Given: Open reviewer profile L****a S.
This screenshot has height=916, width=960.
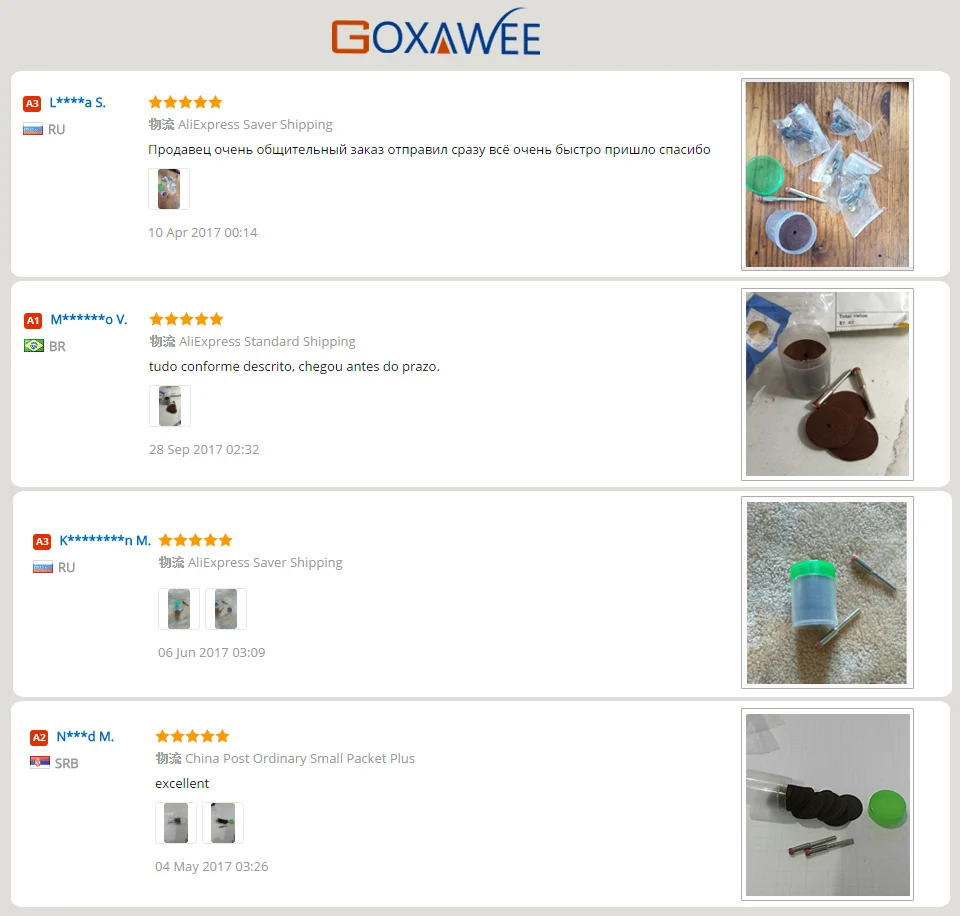Looking at the screenshot, I should 78,102.
